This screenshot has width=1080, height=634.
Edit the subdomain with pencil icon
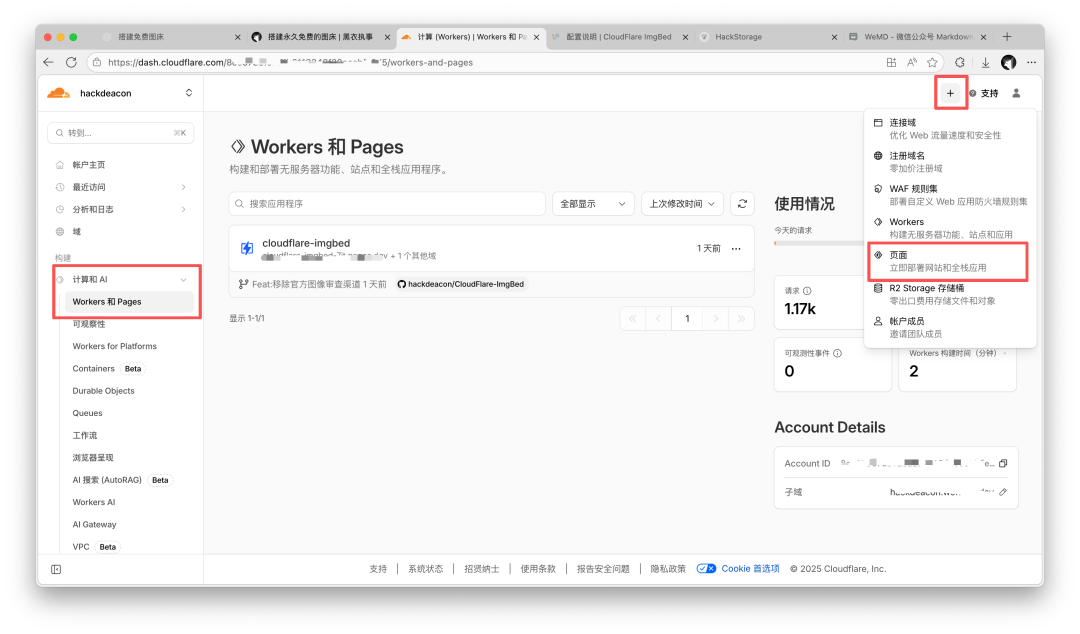coord(1003,492)
